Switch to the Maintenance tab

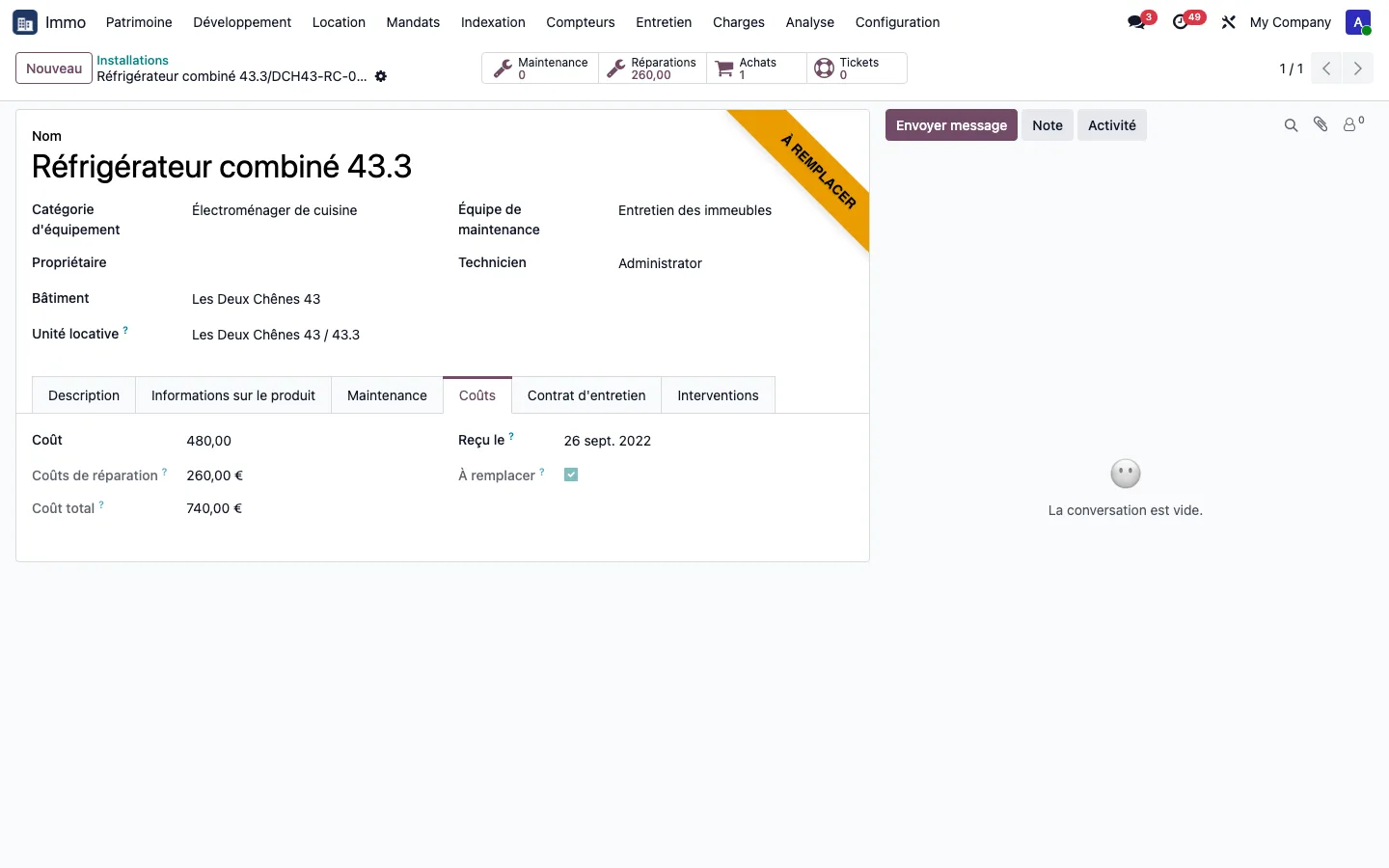pos(387,395)
